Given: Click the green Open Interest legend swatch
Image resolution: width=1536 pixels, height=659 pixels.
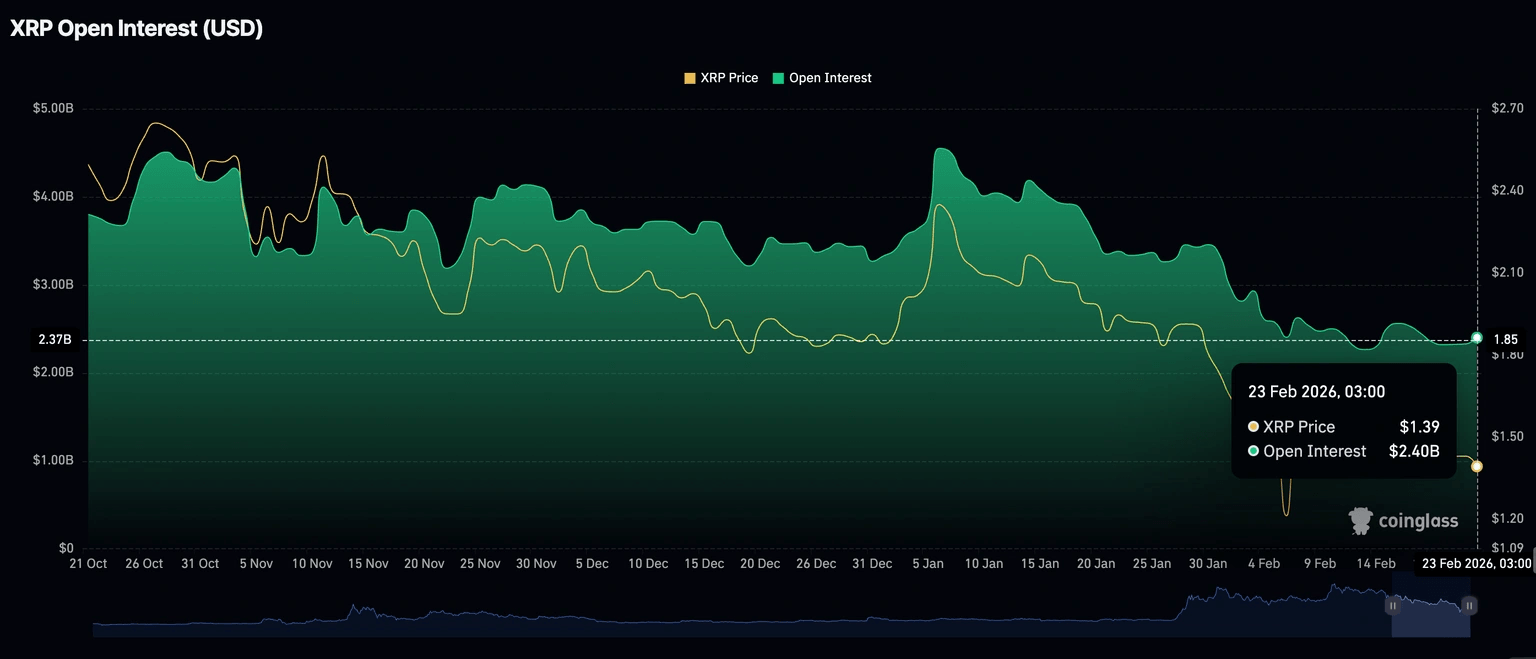Looking at the screenshot, I should click(778, 78).
